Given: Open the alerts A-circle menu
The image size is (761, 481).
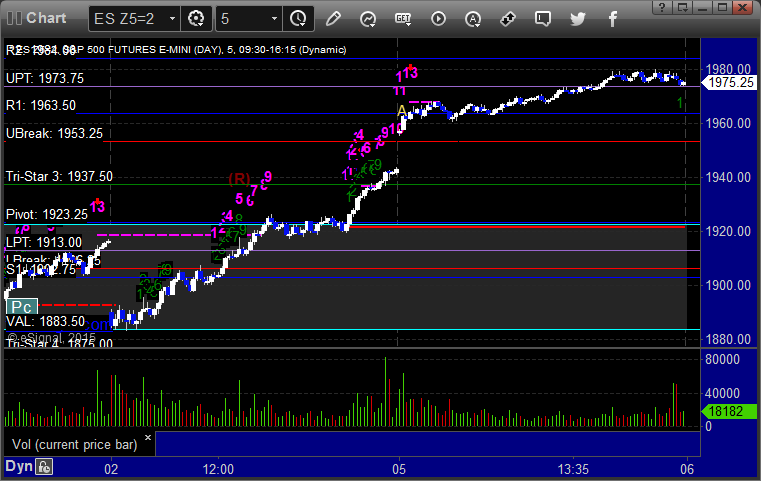Looking at the screenshot, I should 473,19.
